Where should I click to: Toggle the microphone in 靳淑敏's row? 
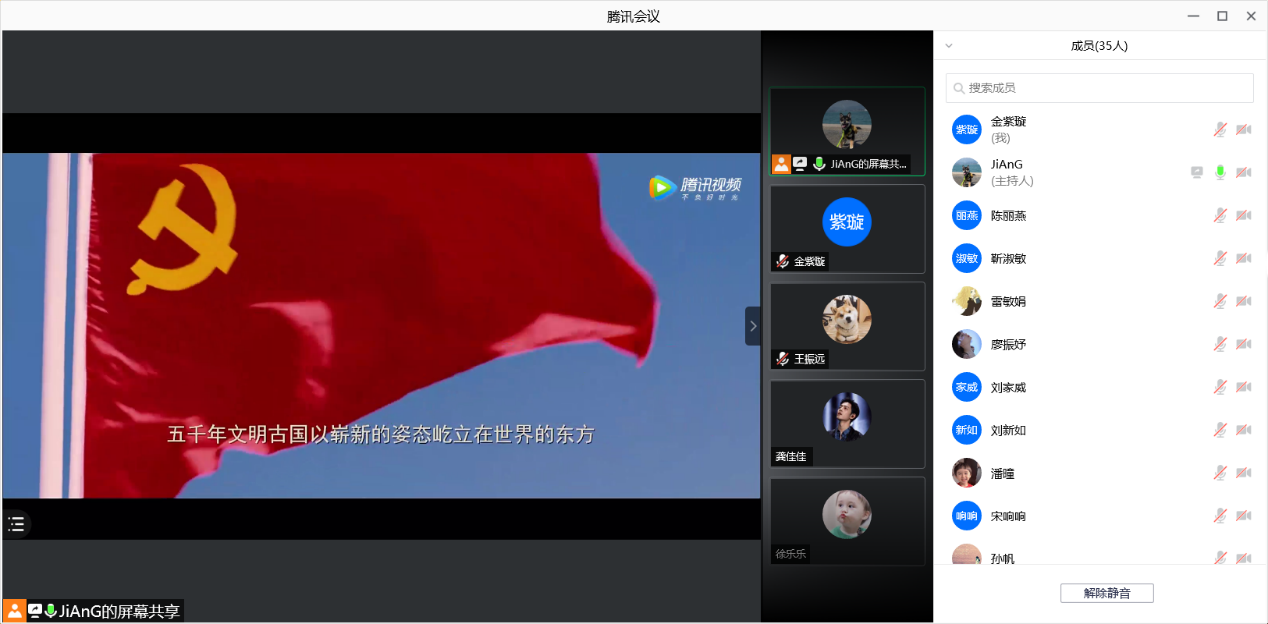[1220, 258]
